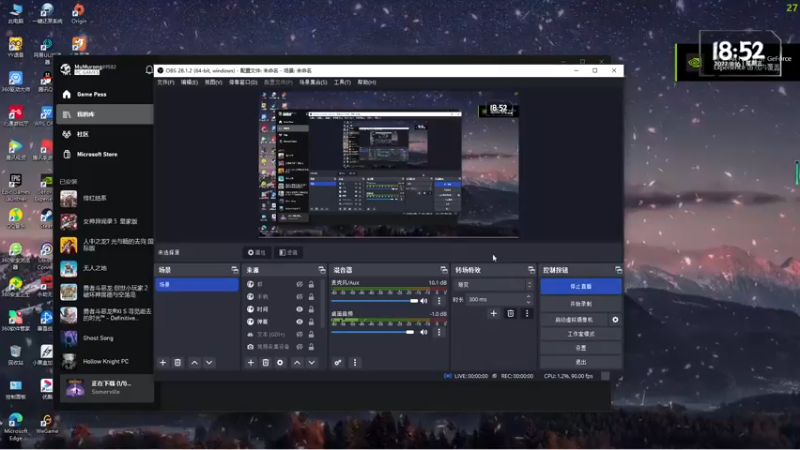Viewport: 800px width, 450px height.
Task: Toggle lock on 手机 source
Action: point(311,297)
